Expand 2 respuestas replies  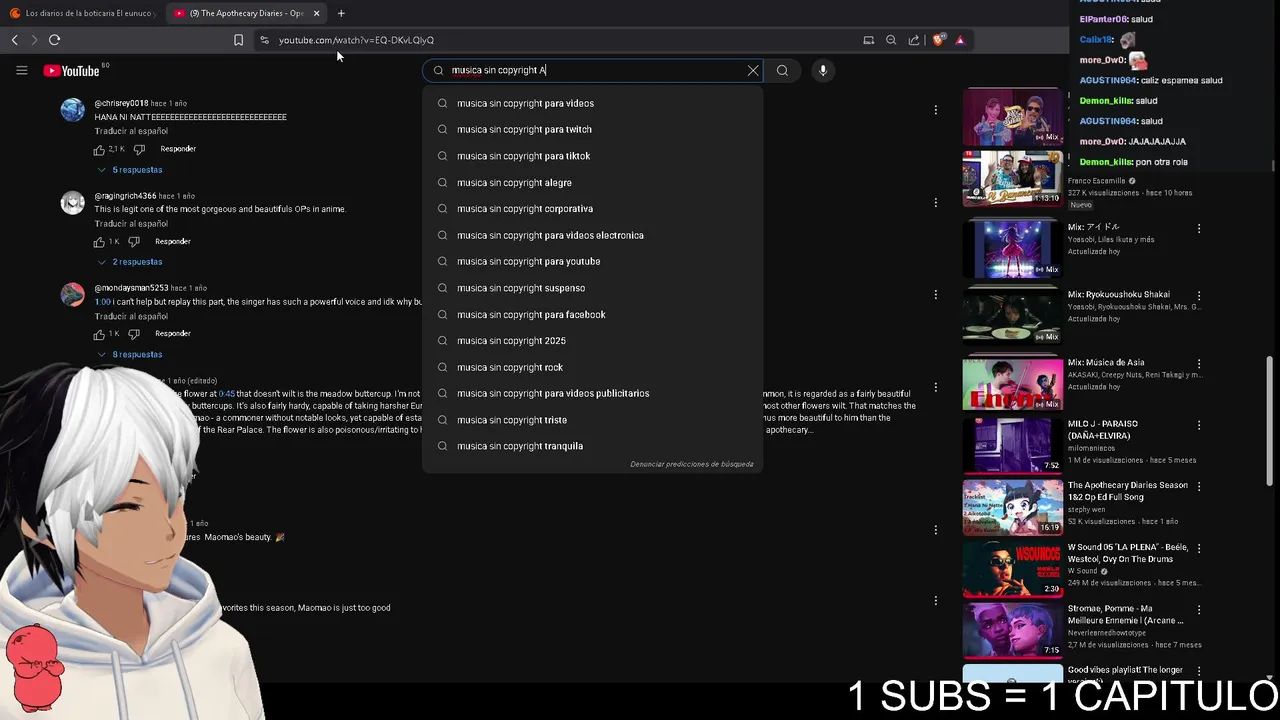coord(130,262)
